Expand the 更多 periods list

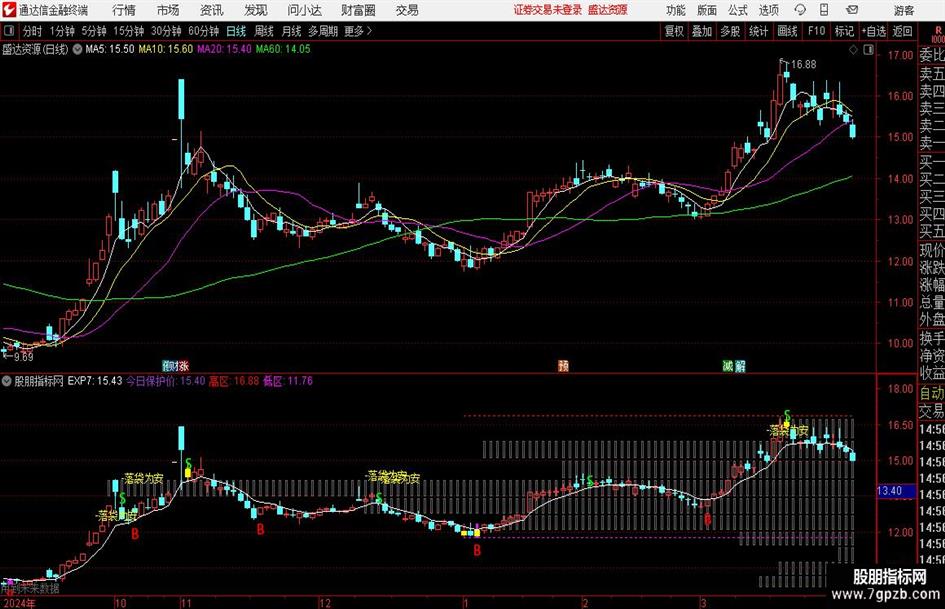[x=359, y=31]
